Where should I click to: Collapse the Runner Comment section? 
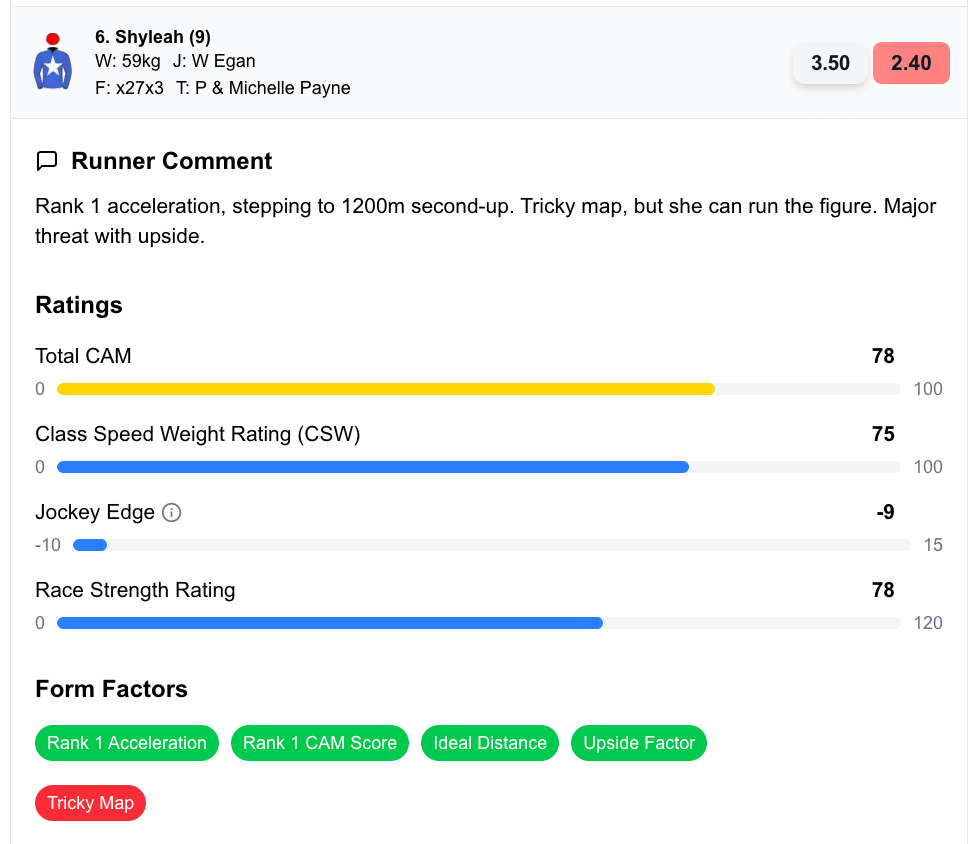(x=170, y=161)
